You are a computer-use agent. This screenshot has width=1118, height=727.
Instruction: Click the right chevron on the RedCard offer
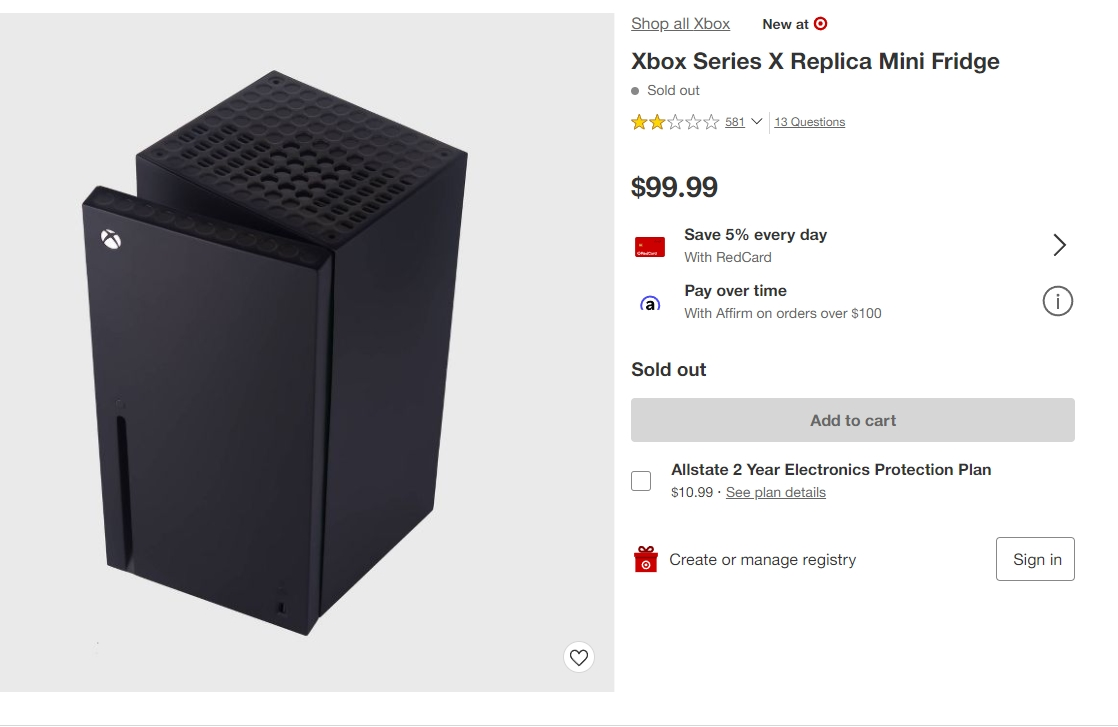(1059, 244)
